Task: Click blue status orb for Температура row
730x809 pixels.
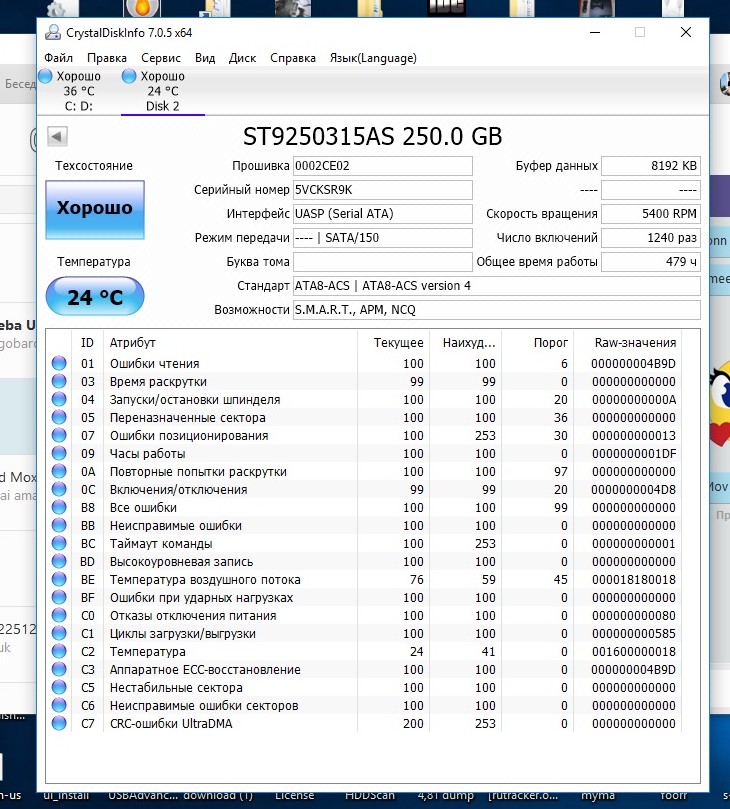Action: click(x=59, y=652)
